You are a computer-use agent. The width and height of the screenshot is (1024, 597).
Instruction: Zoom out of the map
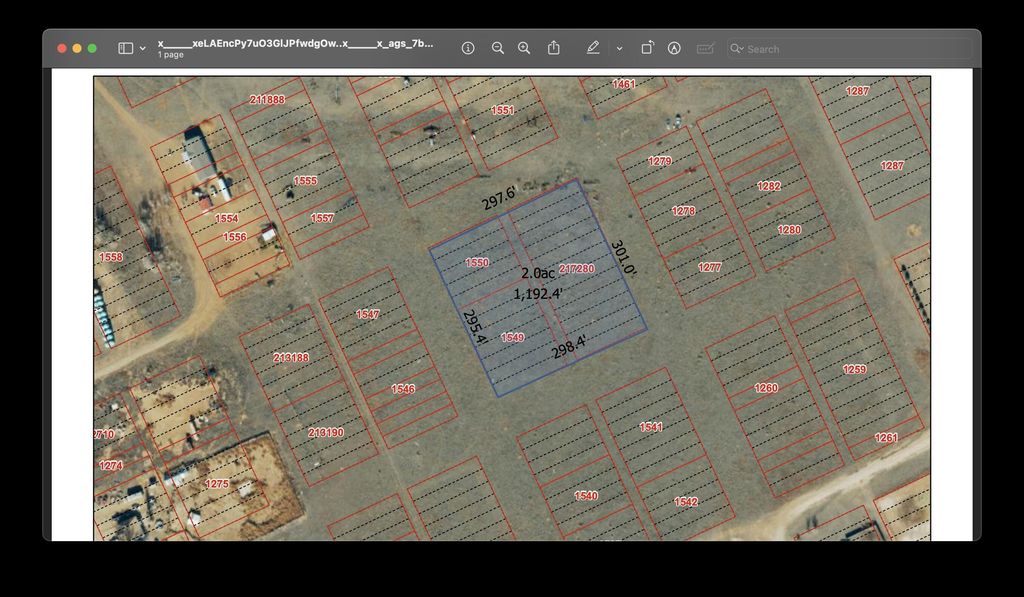coord(497,48)
